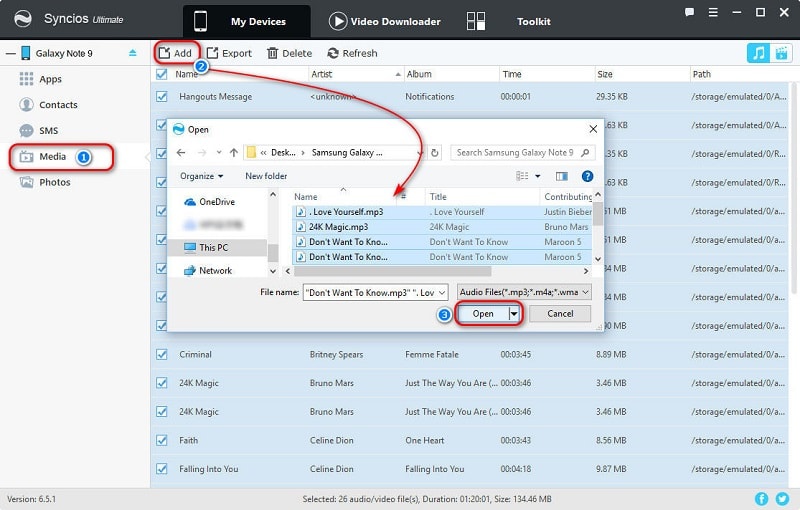
Task: Go up one folder in Open dialog
Action: [234, 152]
